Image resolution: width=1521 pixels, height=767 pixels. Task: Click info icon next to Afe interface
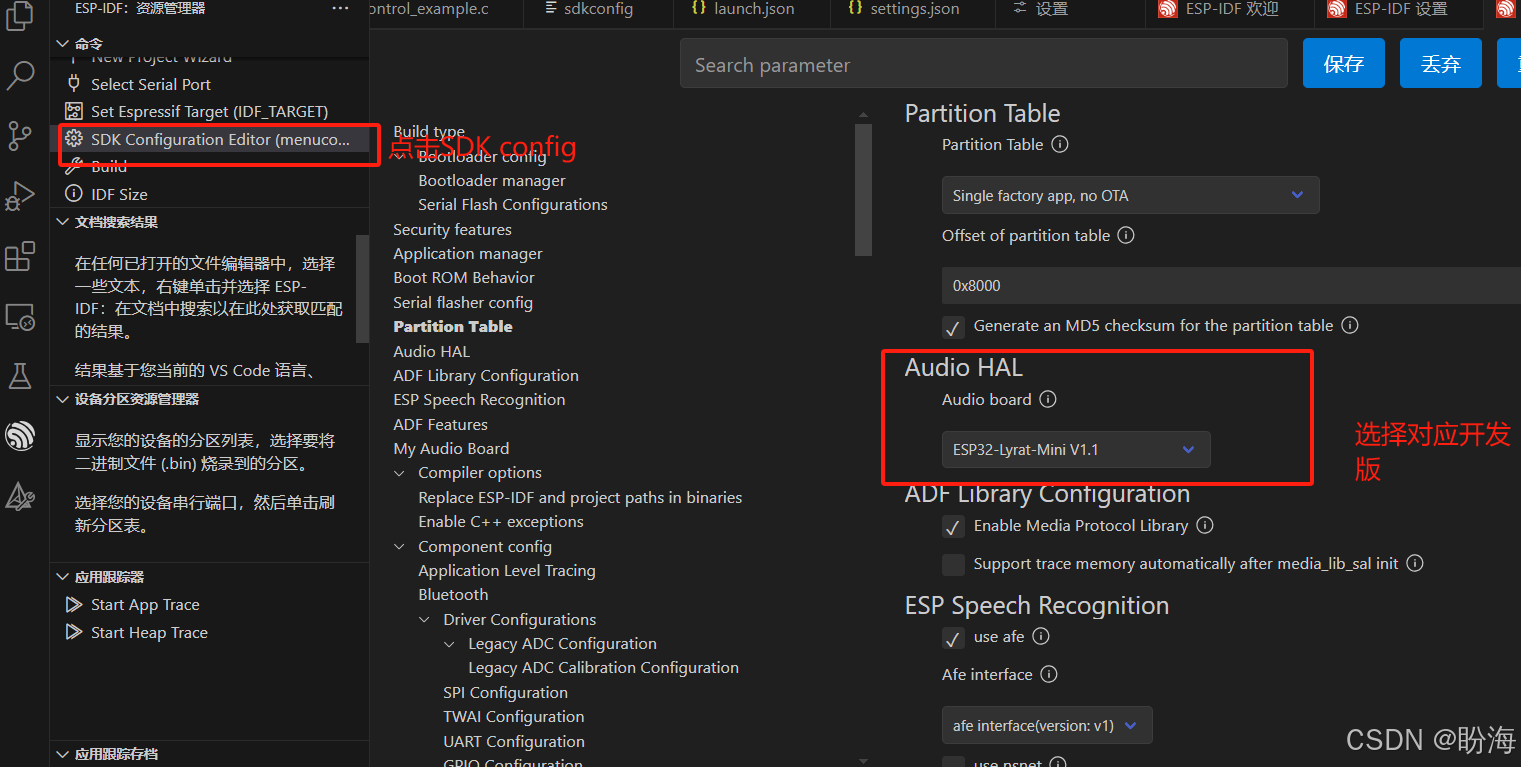tap(1049, 674)
